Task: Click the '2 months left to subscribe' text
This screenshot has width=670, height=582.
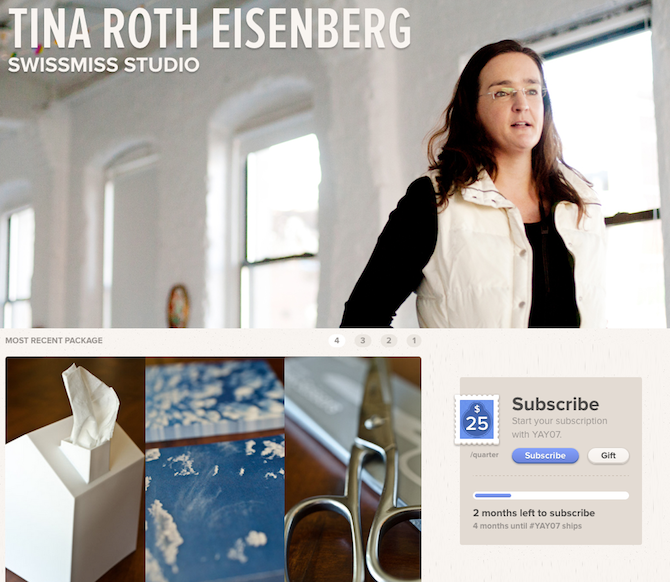Action: [x=534, y=513]
